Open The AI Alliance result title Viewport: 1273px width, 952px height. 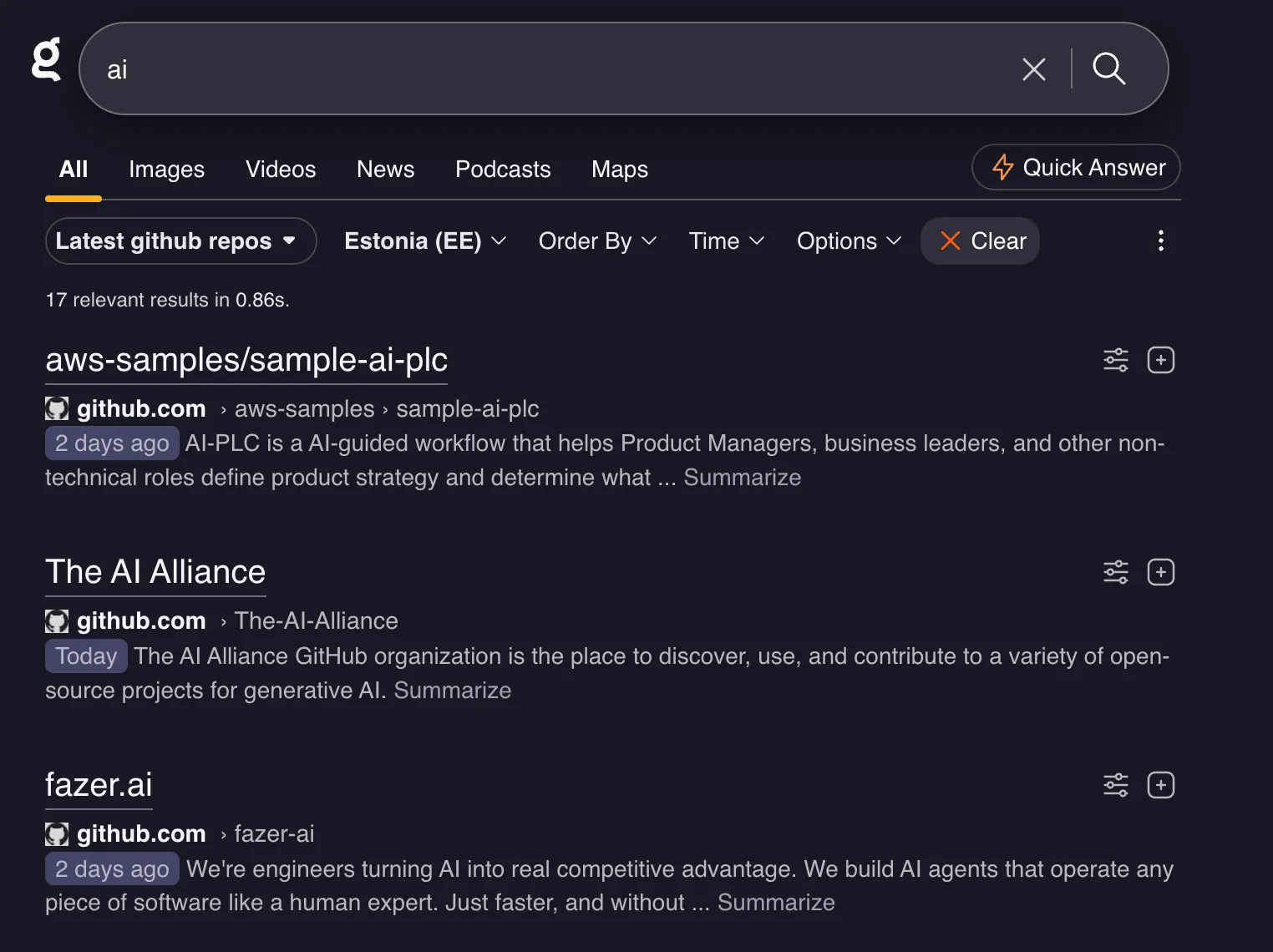pyautogui.click(x=155, y=572)
